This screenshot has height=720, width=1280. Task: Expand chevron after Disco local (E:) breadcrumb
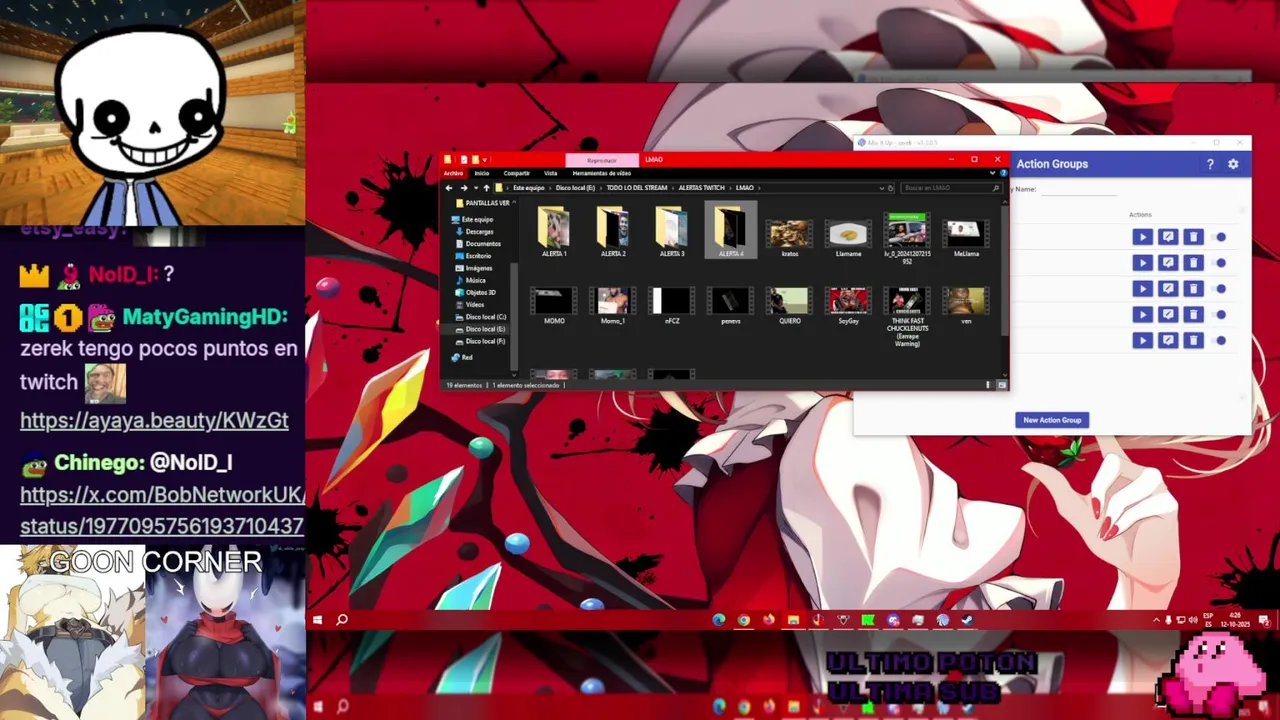(600, 188)
